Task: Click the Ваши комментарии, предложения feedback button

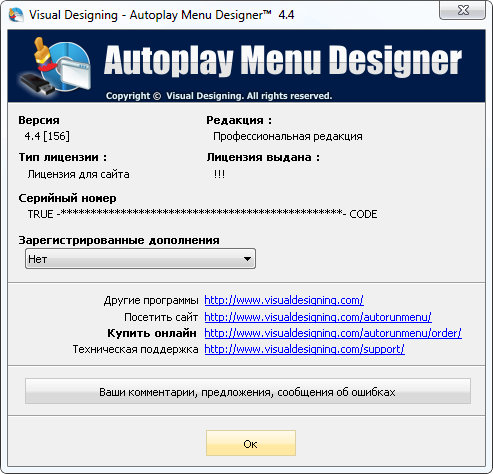Action: tap(248, 391)
